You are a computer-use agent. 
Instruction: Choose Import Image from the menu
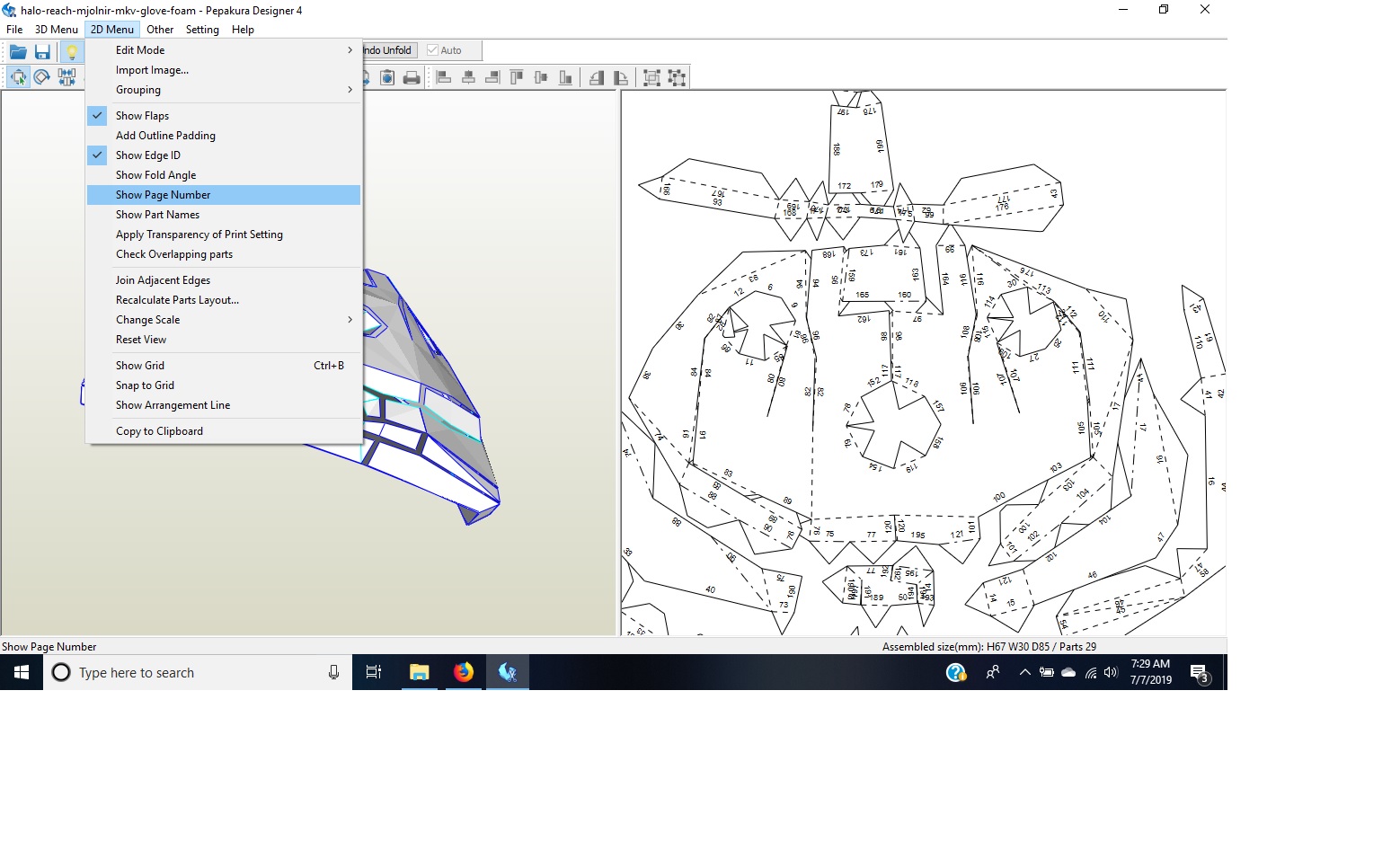pos(224,70)
